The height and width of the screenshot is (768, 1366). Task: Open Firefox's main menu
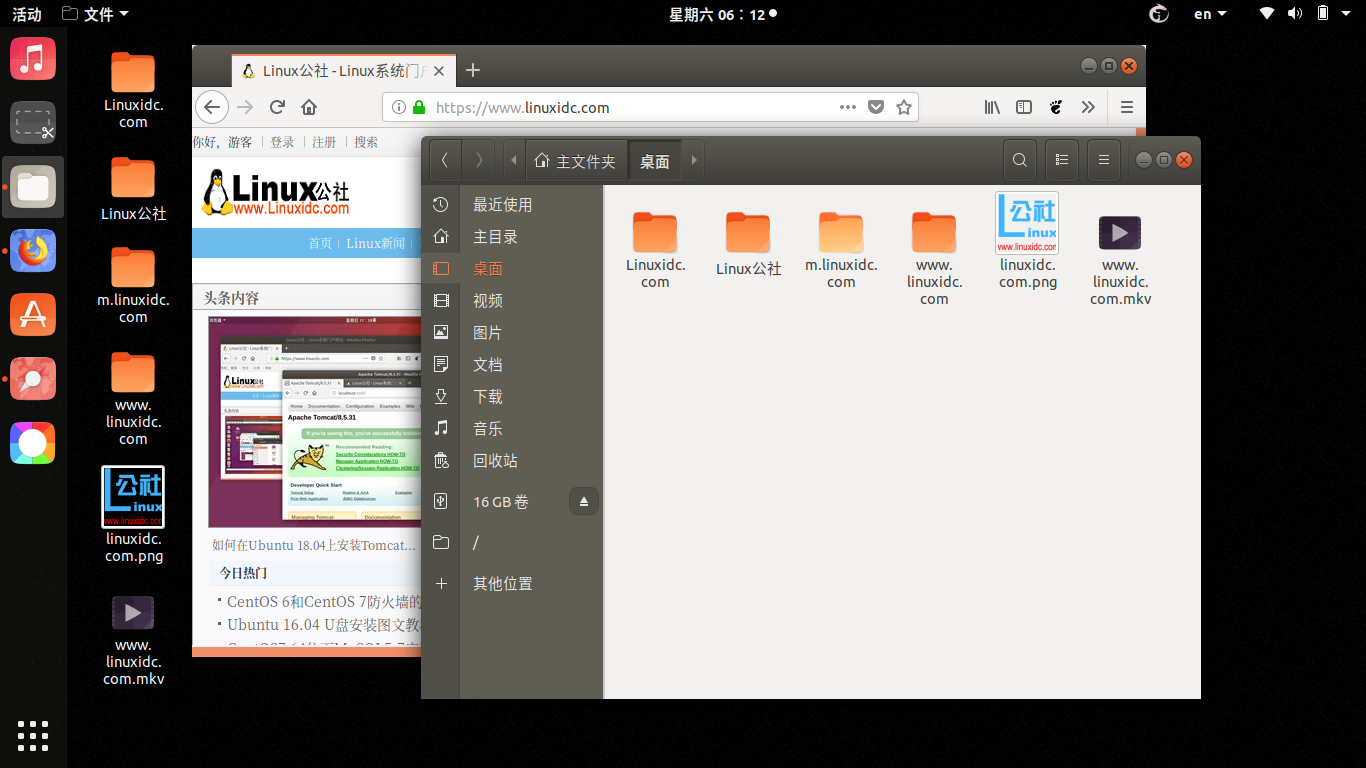tap(1126, 107)
